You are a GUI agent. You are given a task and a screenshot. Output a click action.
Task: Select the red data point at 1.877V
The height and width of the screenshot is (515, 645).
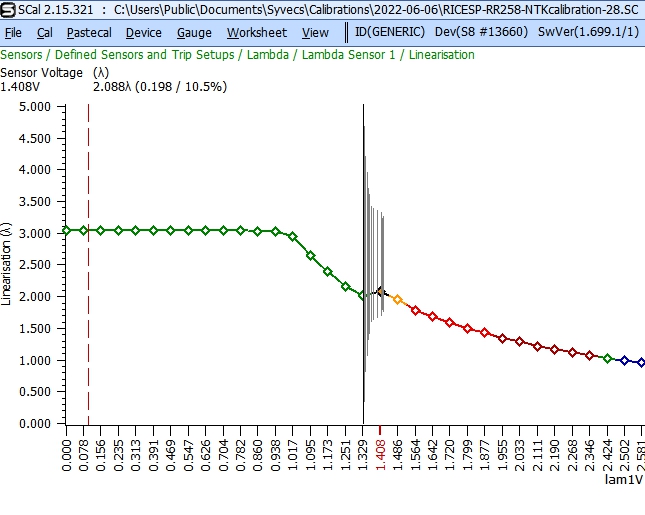pyautogui.click(x=485, y=332)
